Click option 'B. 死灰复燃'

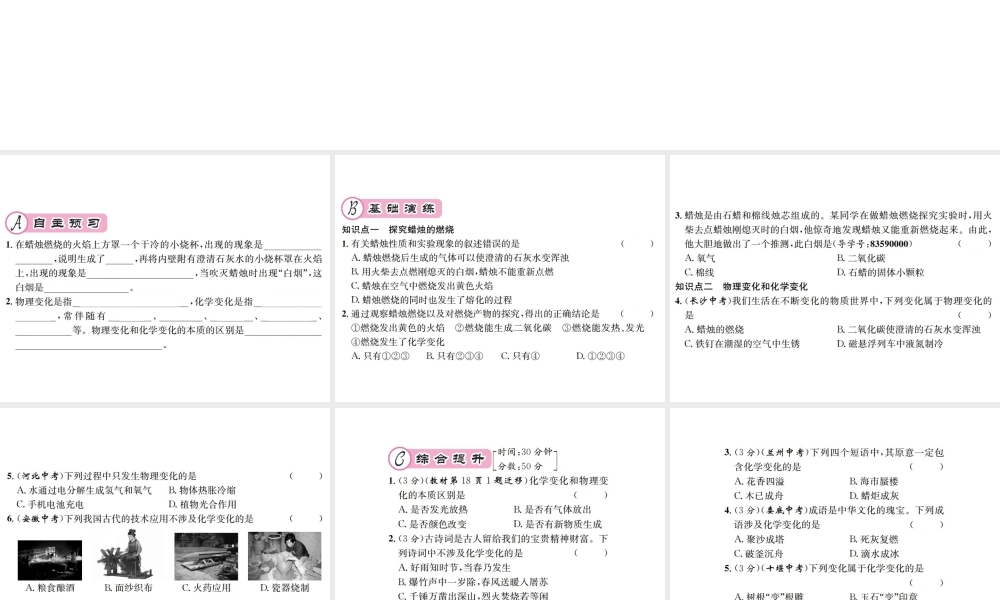pyautogui.click(x=874, y=539)
